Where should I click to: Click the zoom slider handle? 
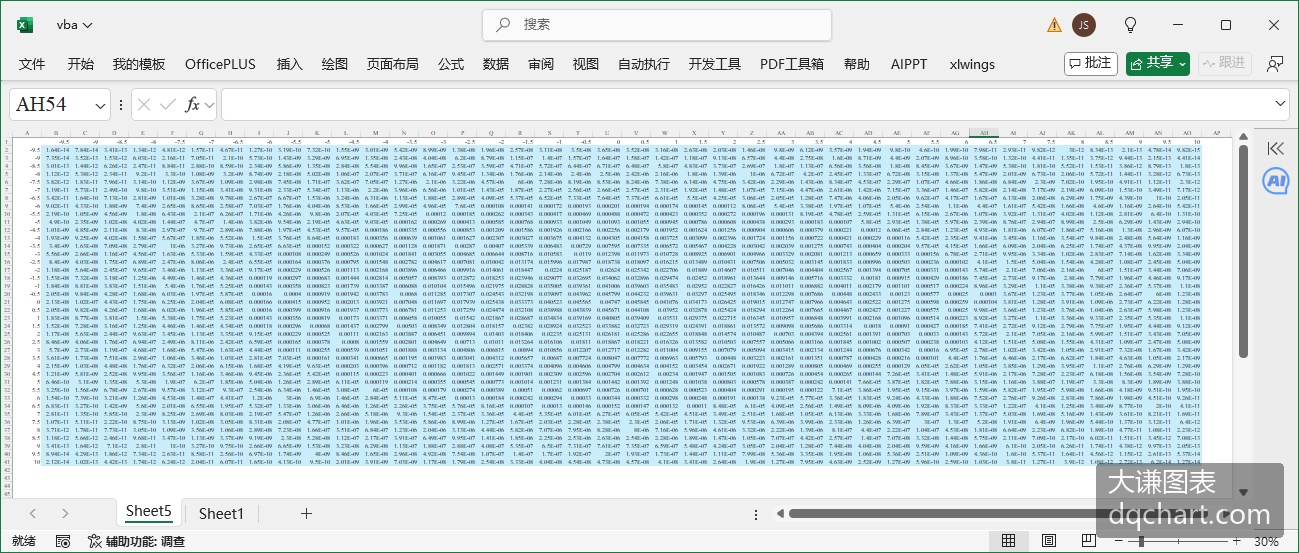(x=1143, y=541)
